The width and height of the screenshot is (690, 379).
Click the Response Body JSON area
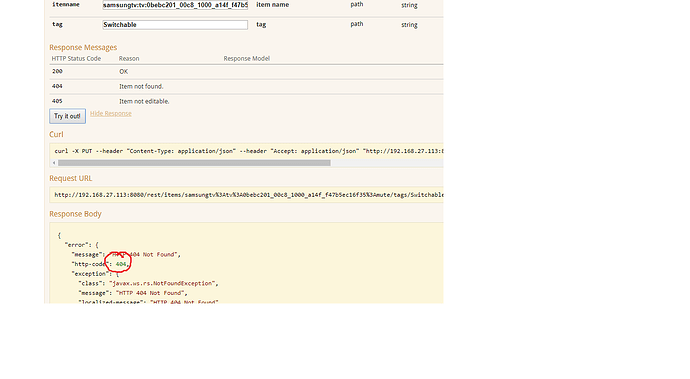(x=246, y=263)
